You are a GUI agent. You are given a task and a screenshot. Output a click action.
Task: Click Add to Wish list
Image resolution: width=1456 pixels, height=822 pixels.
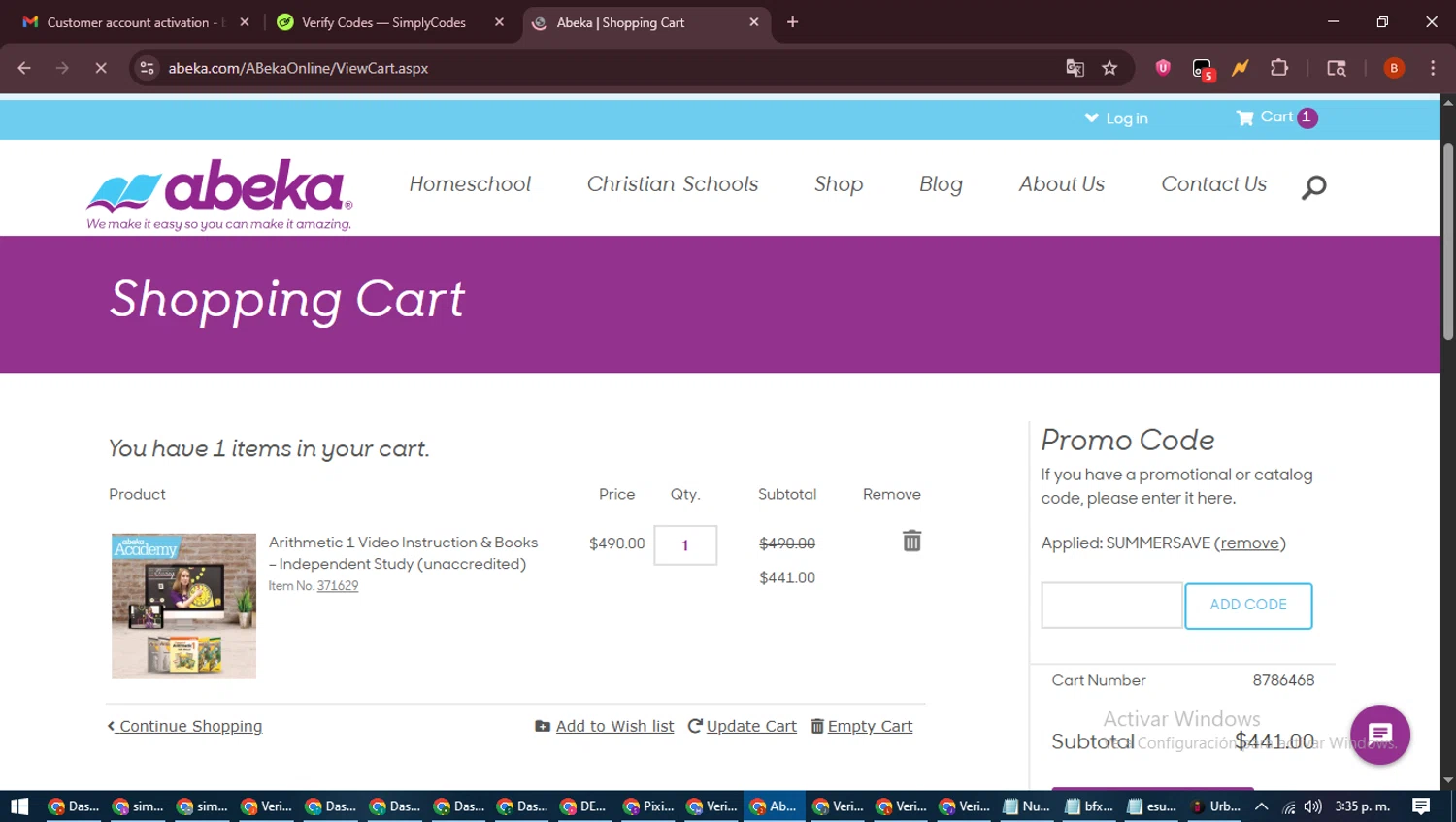click(x=605, y=726)
